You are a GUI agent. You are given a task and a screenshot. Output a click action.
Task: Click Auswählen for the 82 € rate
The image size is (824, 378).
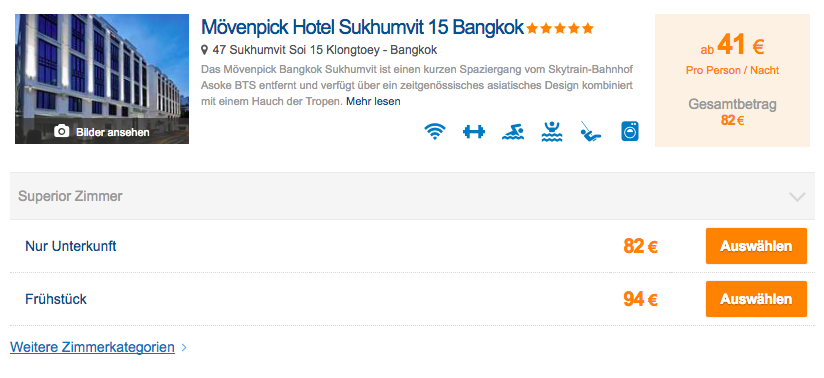(x=756, y=246)
